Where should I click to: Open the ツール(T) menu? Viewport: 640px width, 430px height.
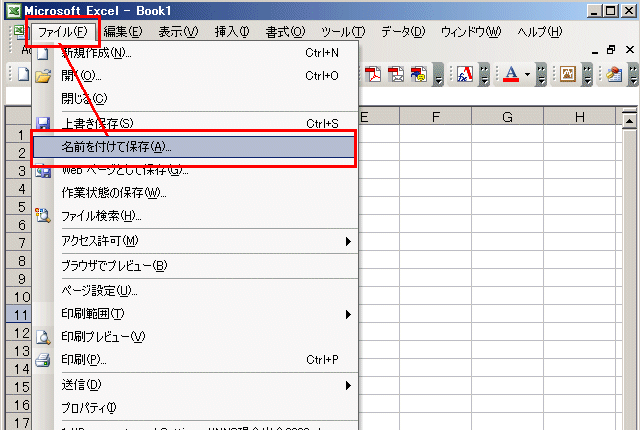point(343,32)
